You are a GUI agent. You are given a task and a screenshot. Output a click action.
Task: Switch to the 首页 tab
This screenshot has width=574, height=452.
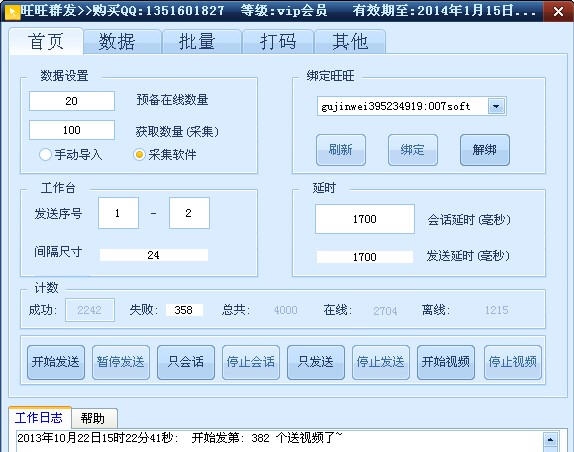(x=46, y=41)
